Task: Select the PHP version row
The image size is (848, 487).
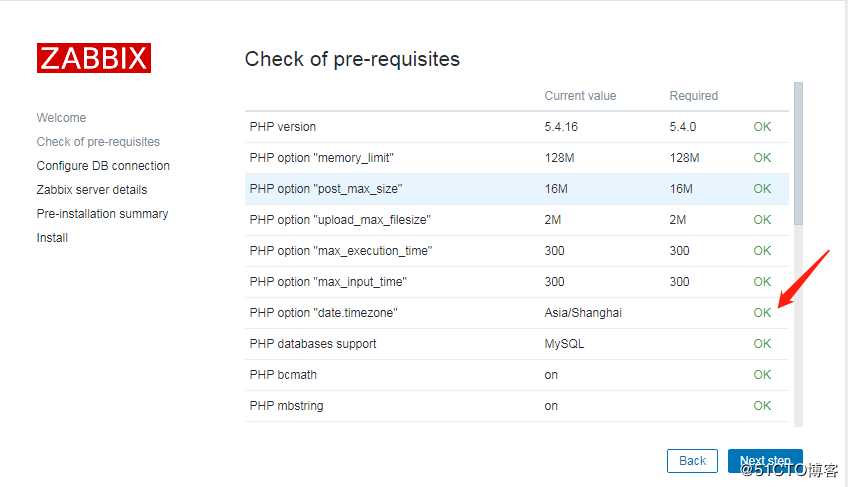Action: (x=516, y=127)
